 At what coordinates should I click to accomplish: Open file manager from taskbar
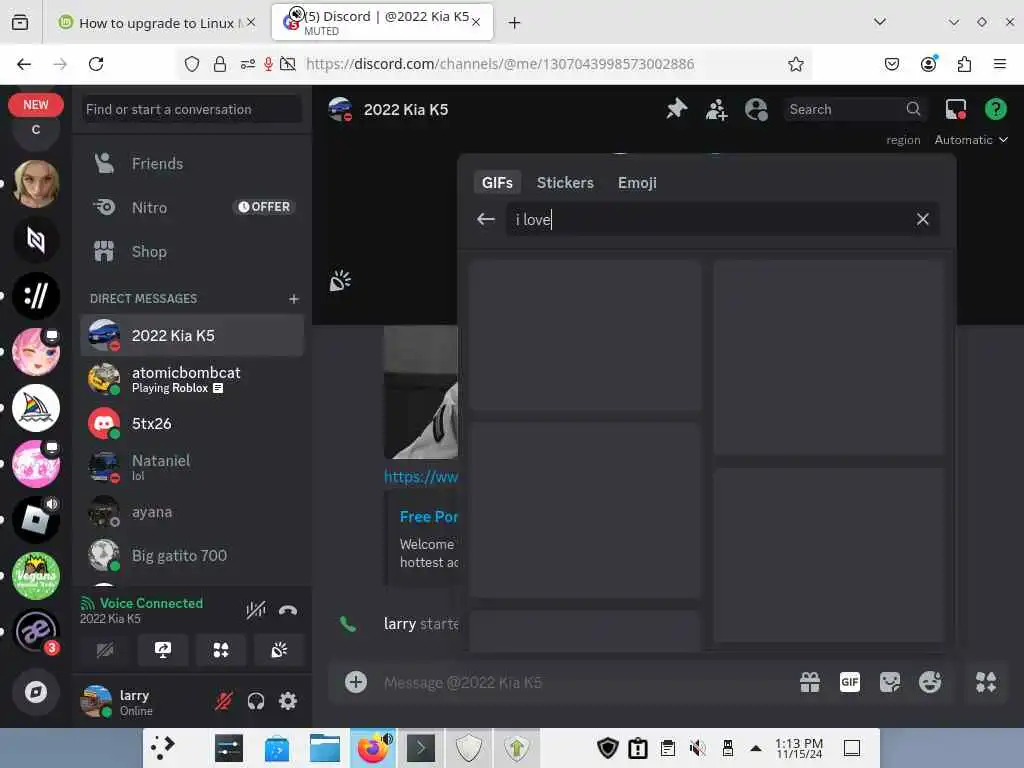(x=325, y=748)
